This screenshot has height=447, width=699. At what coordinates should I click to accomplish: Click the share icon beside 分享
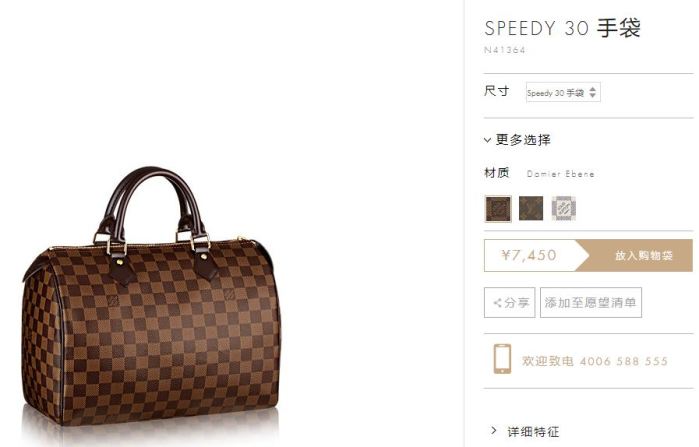498,303
